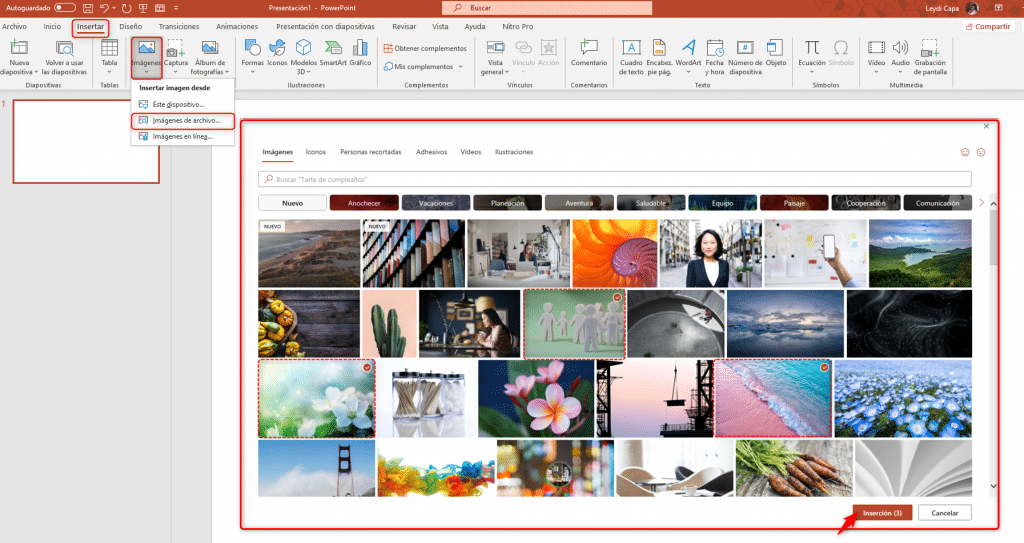Insert a Gráfico chart
Screen dimensions: 1024x543
(x=360, y=53)
